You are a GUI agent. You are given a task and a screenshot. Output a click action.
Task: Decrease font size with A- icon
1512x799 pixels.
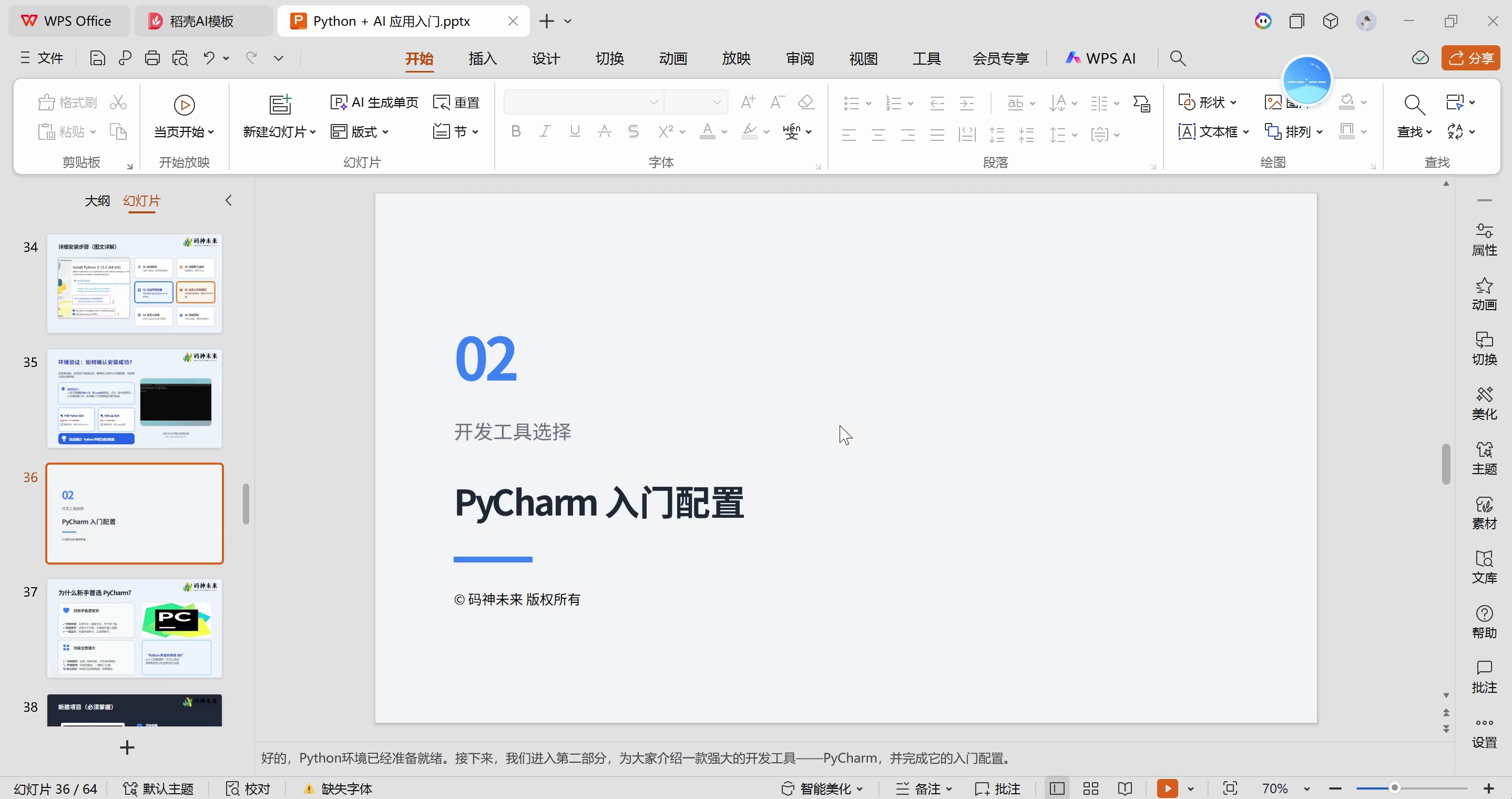point(777,102)
